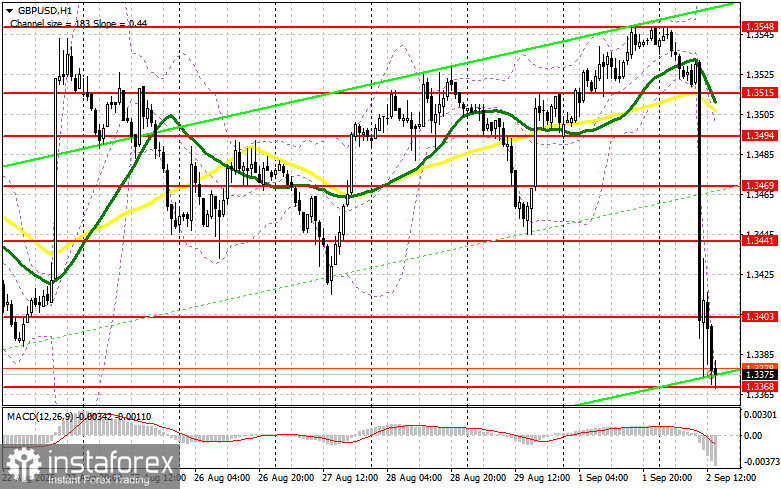Click the '29 Aug 12:00' time axis label

click(x=542, y=478)
